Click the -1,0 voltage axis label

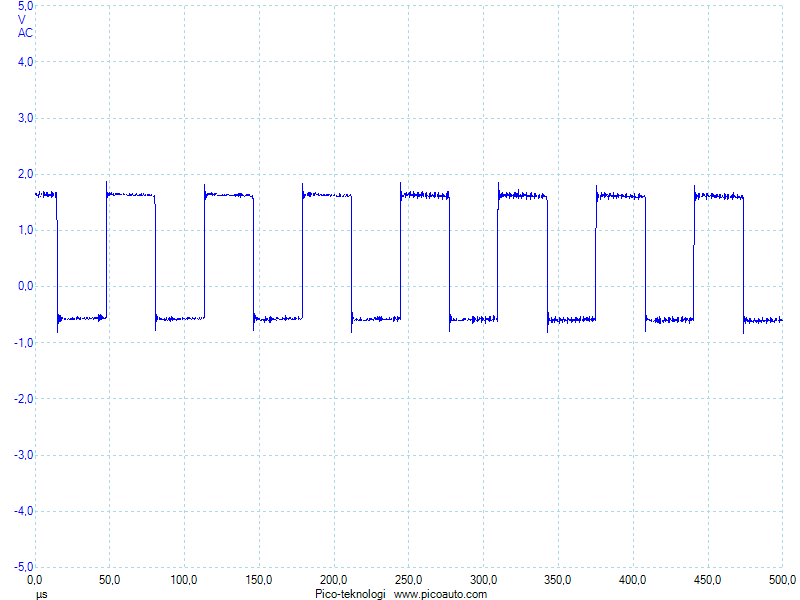tap(23, 343)
